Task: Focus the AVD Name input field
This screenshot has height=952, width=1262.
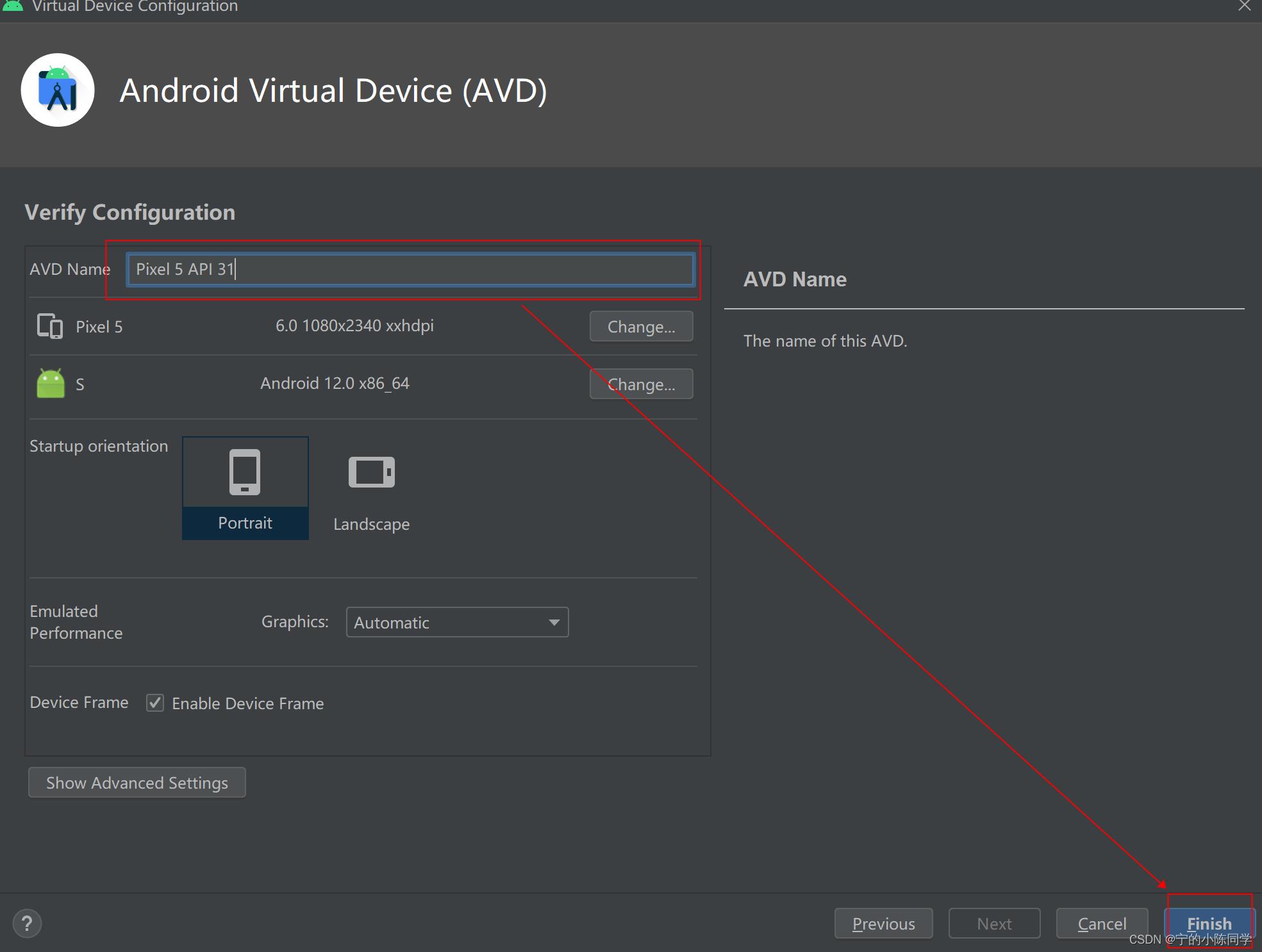Action: (410, 269)
